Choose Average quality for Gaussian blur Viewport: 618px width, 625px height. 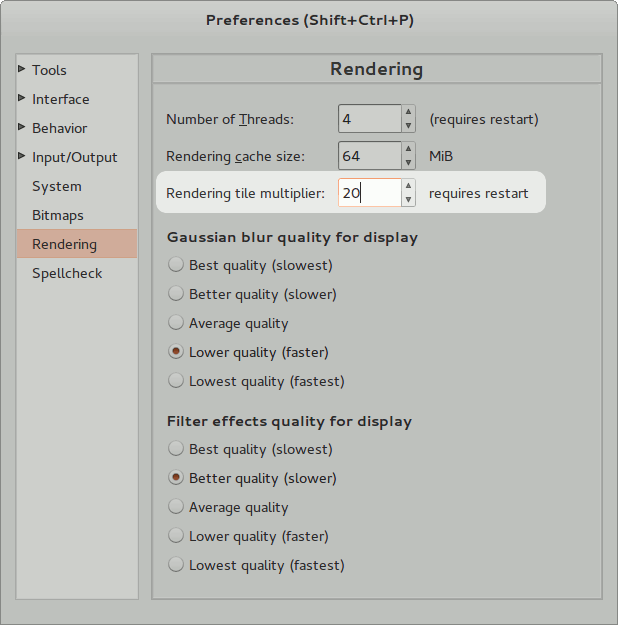(x=176, y=323)
